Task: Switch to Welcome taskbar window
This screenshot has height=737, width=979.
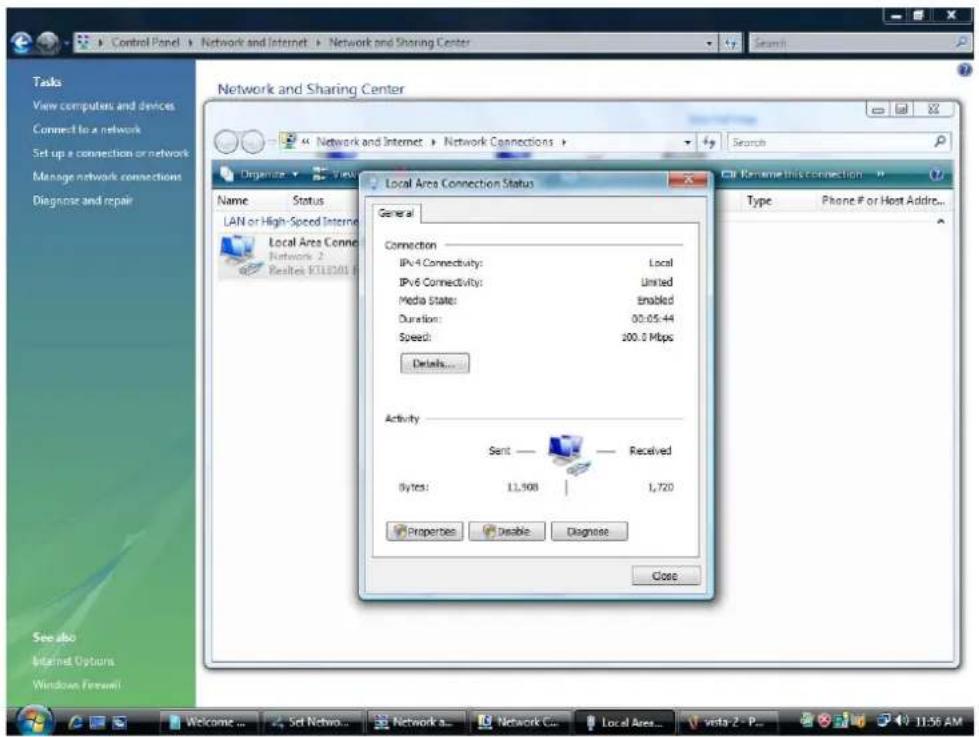Action: click(x=209, y=722)
